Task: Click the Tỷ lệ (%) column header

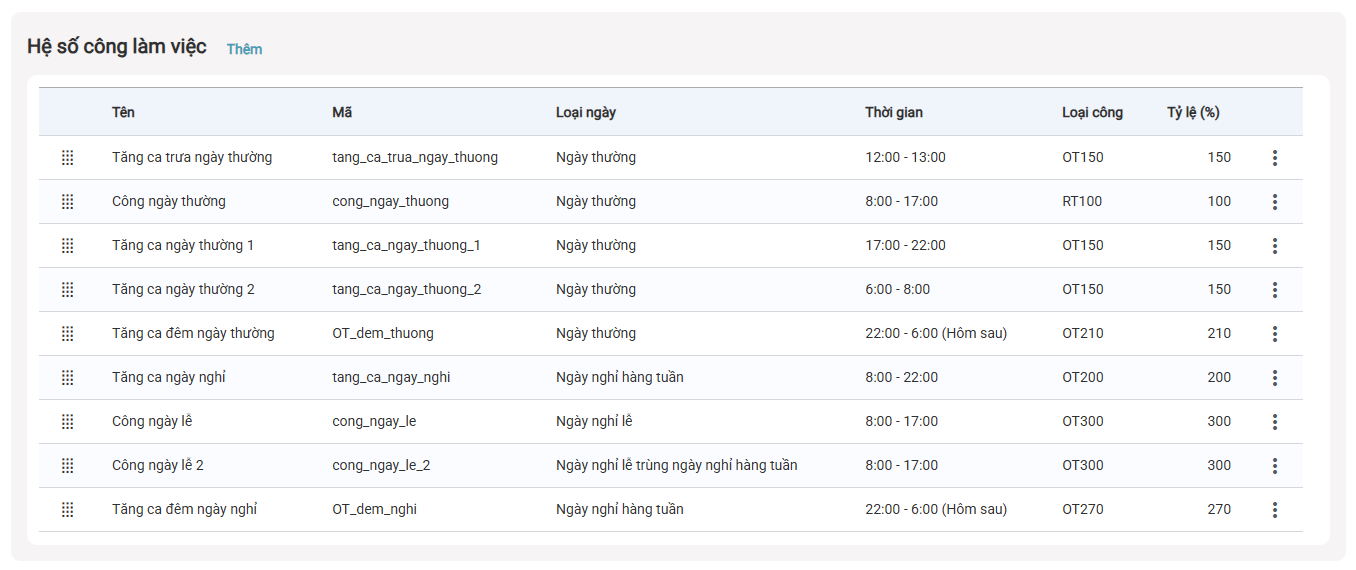Action: pyautogui.click(x=1193, y=112)
